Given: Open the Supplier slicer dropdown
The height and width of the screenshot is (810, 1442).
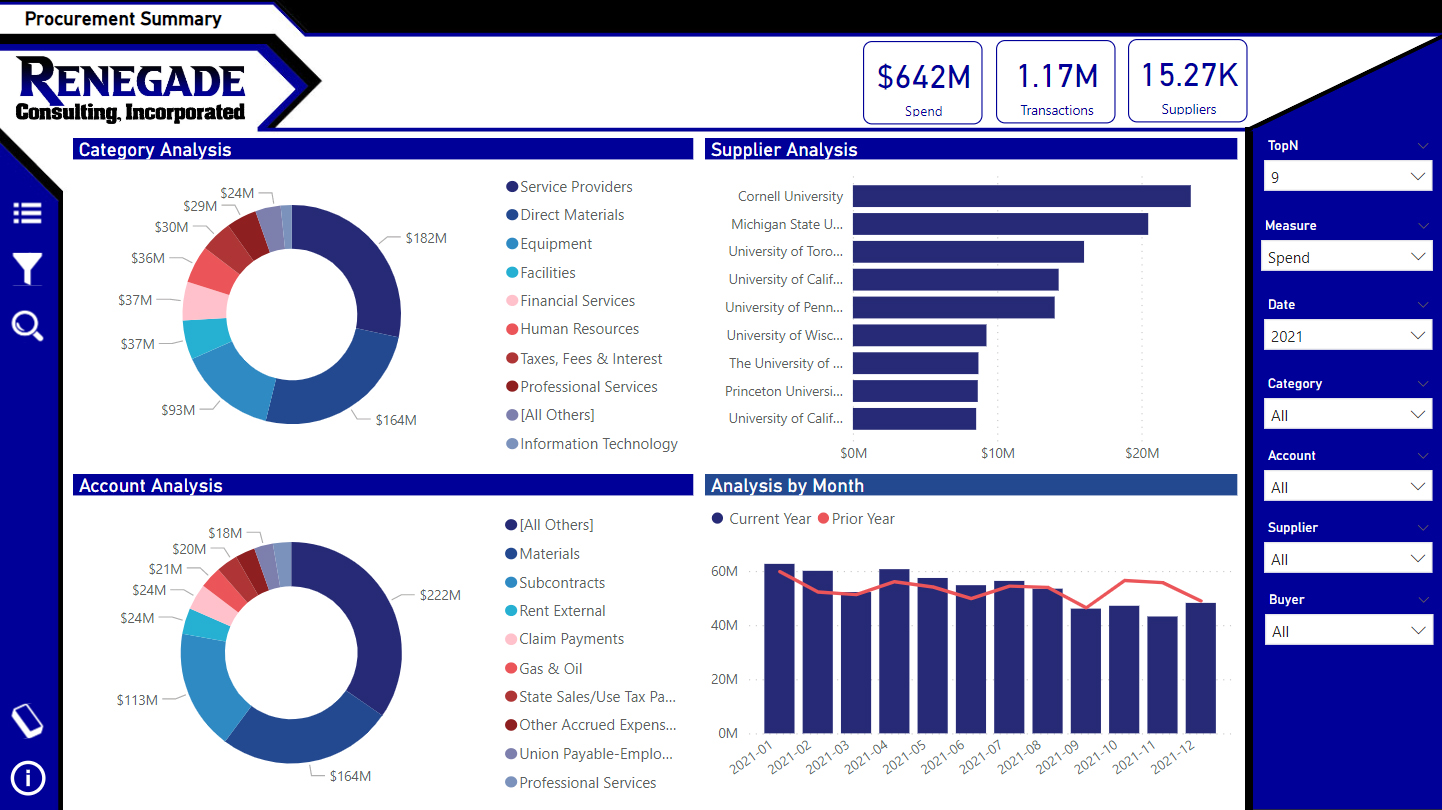Looking at the screenshot, I should [x=1347, y=559].
